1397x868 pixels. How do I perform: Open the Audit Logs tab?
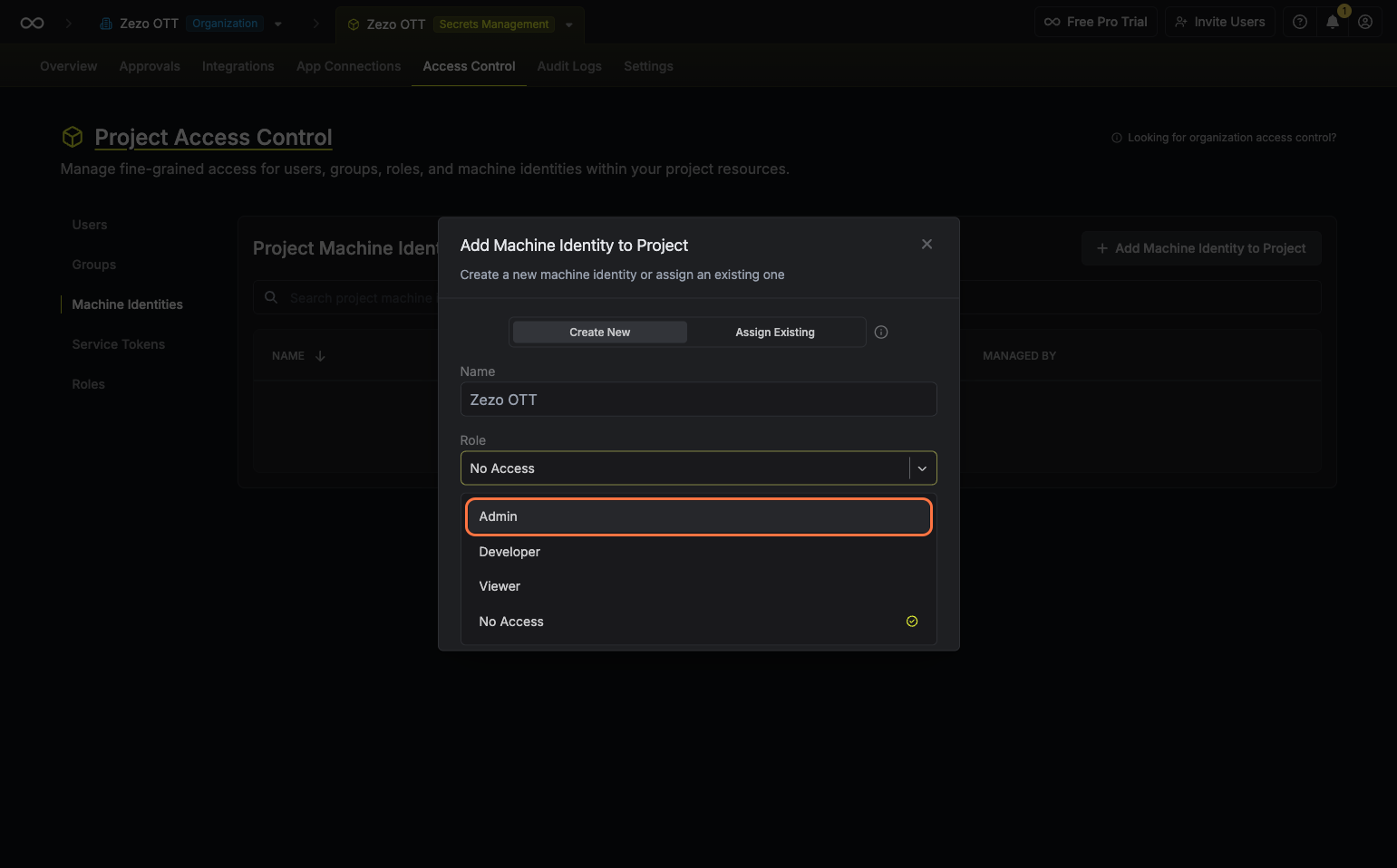[568, 66]
